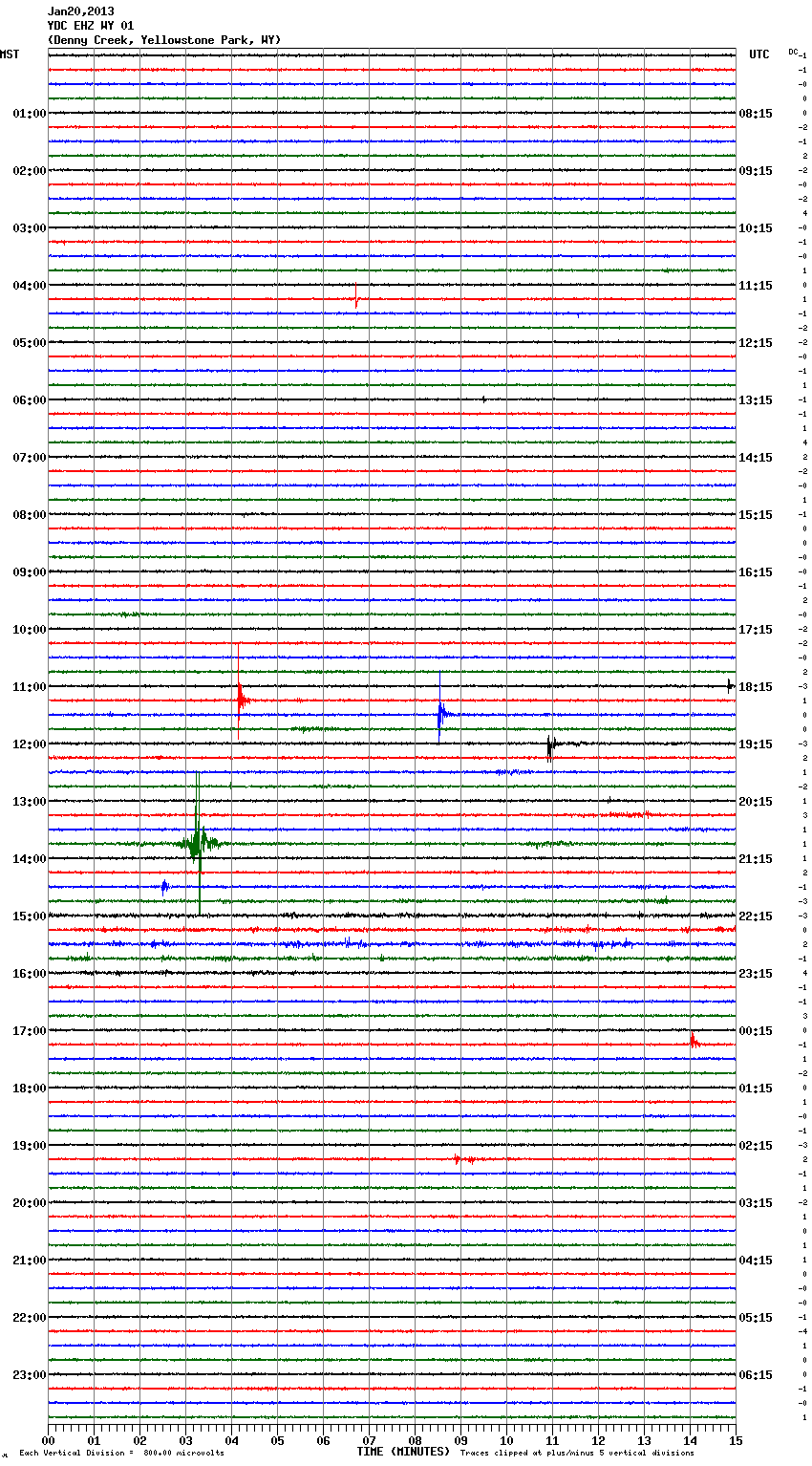This screenshot has width=812, height=1466.
Task: Click the "UTC" timezone label
Action: point(759,54)
